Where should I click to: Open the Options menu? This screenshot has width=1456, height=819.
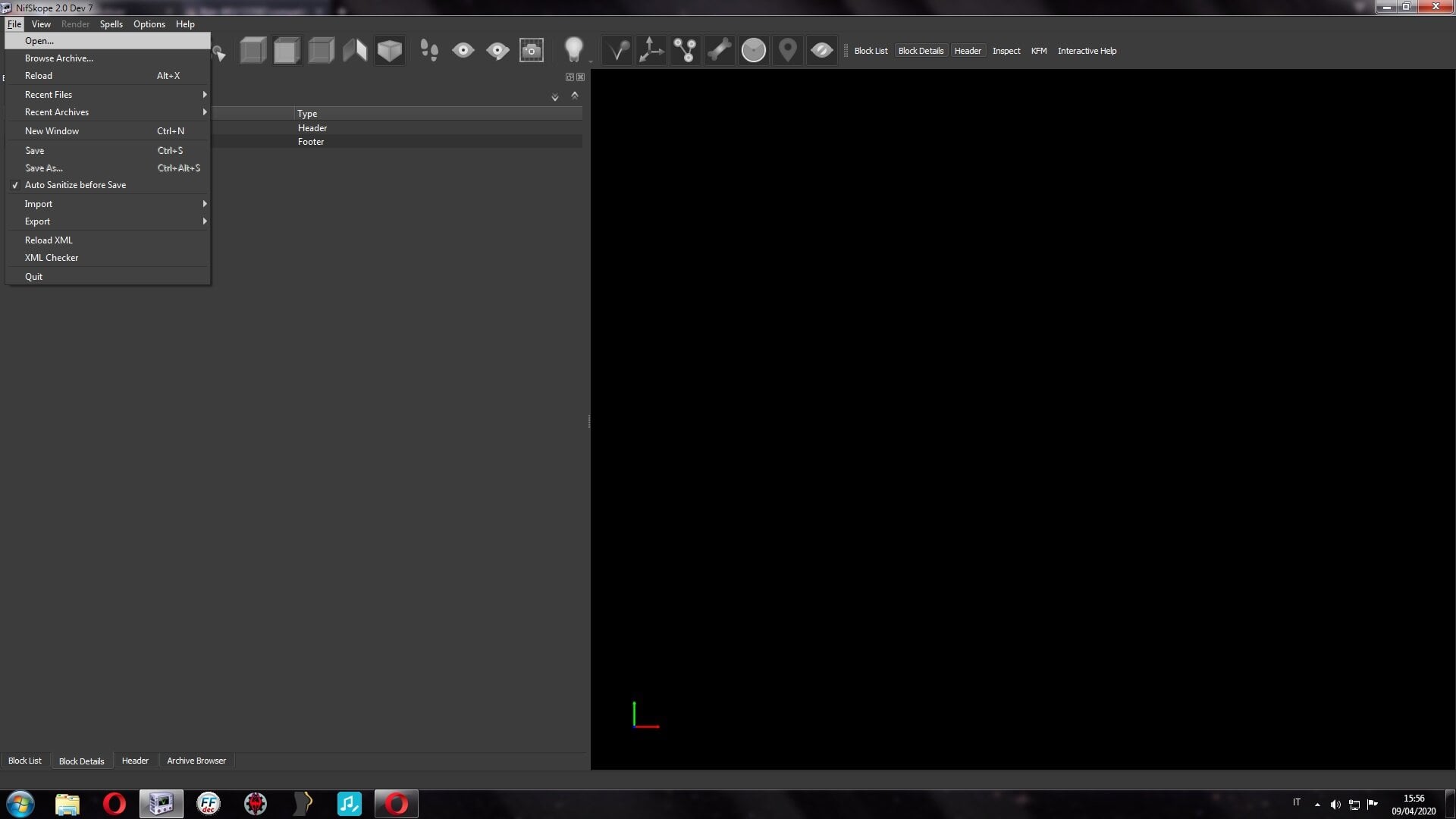coord(149,24)
